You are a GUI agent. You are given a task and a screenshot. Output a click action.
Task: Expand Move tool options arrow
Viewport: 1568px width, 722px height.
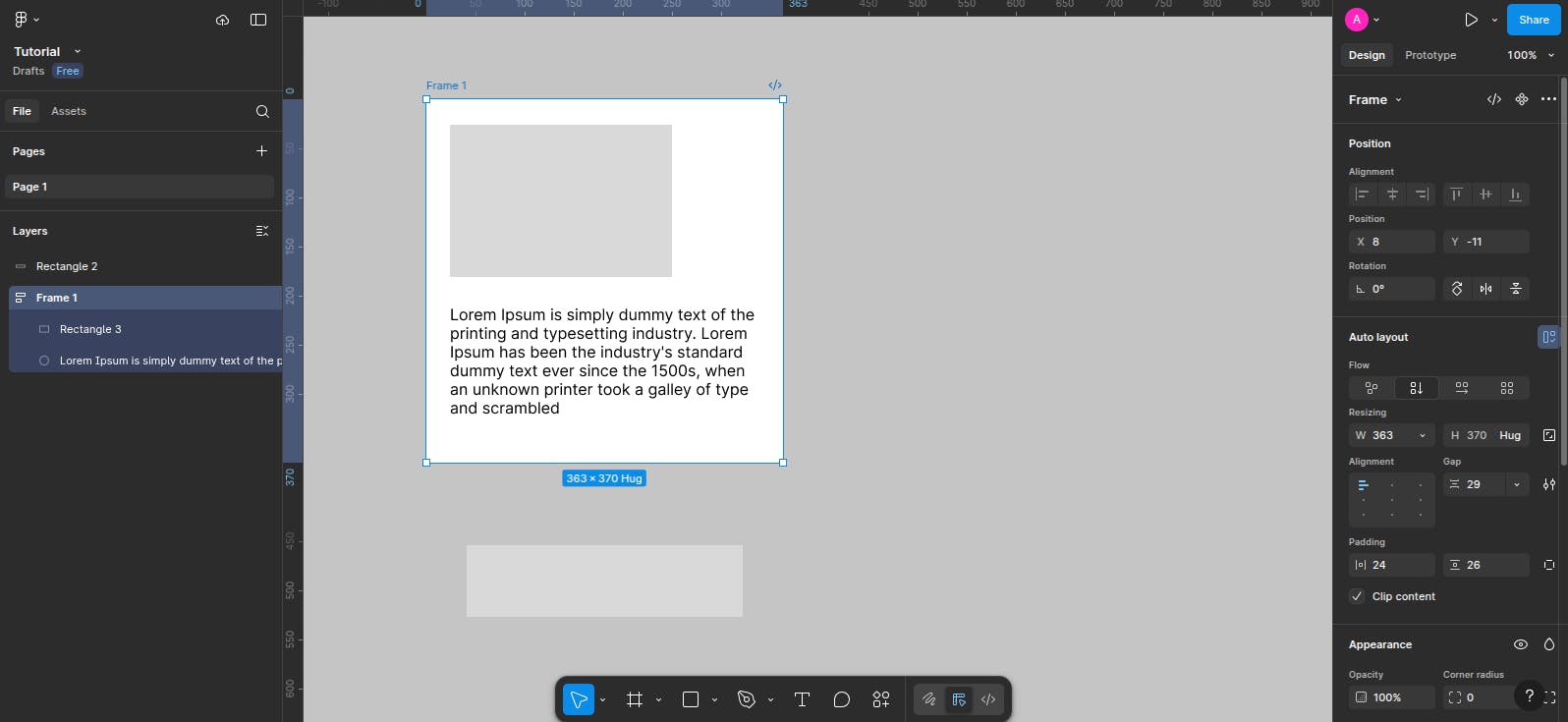pos(602,699)
